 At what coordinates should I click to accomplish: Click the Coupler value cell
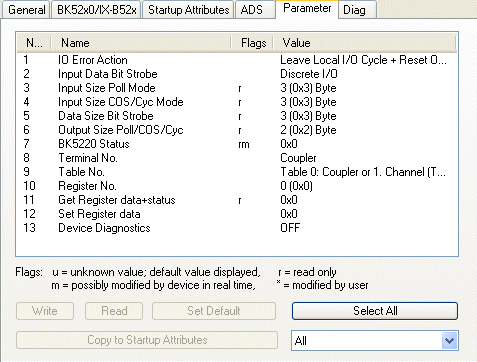(x=298, y=158)
